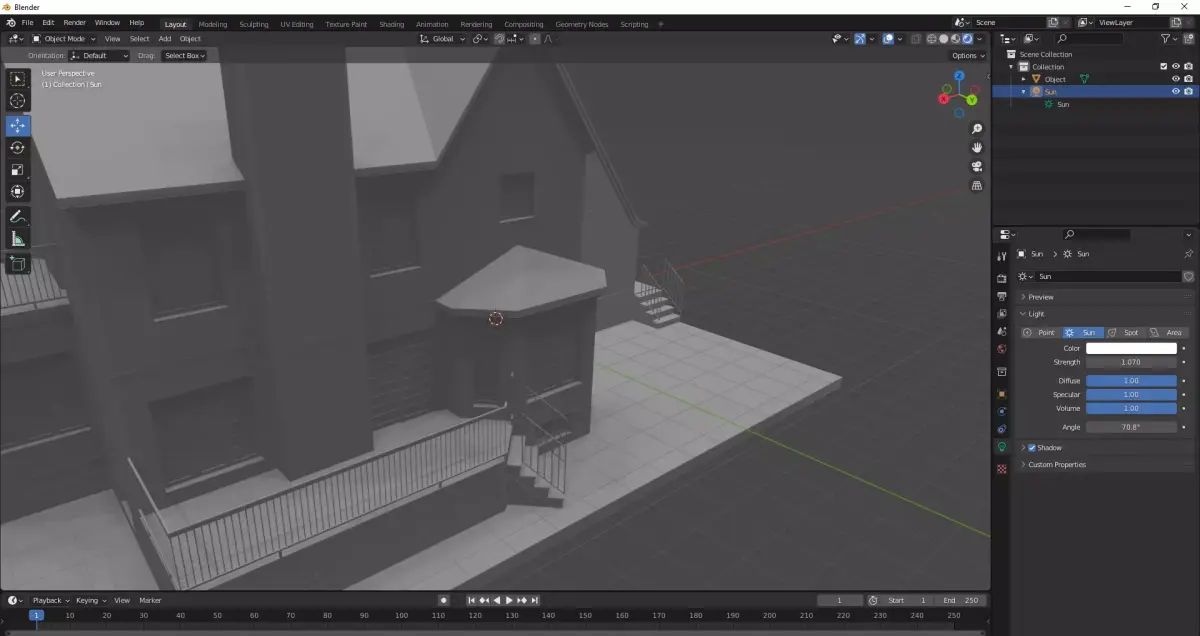Select the Cursor tool
Screen dimensions: 1200x636
pyautogui.click(x=18, y=101)
